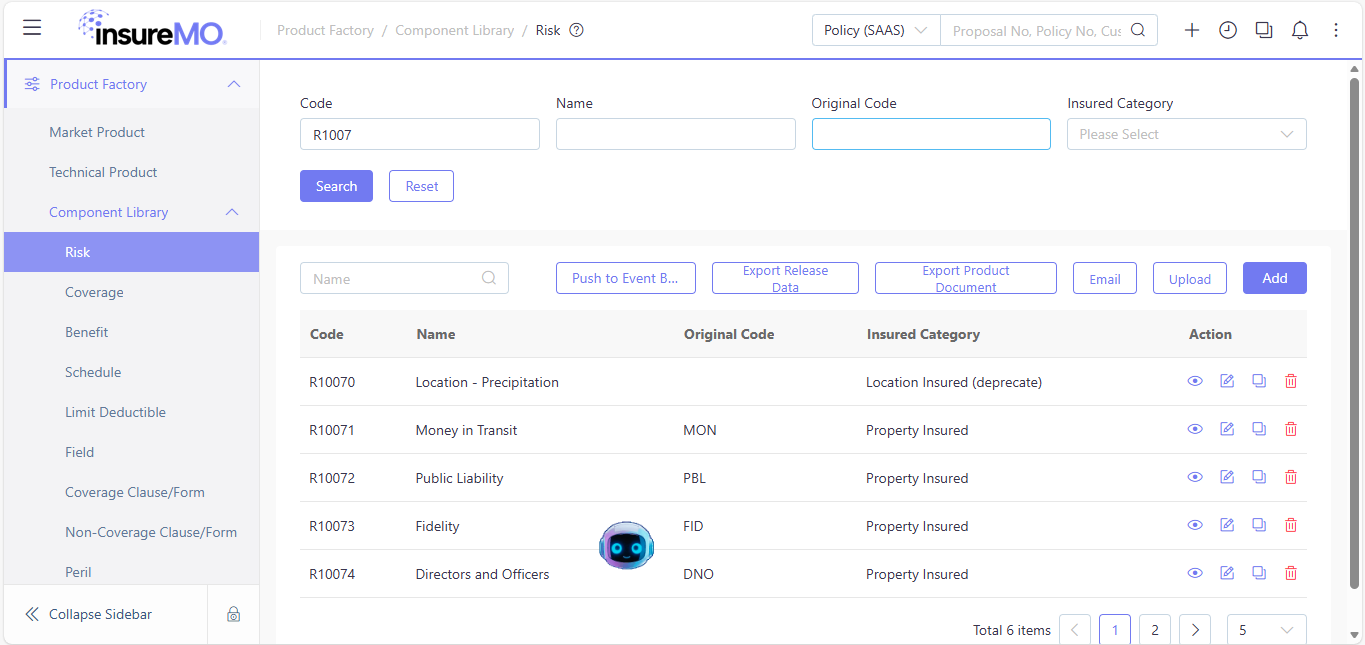1365x645 pixels.
Task: Delete the Fidelity risk row
Action: pos(1291,525)
